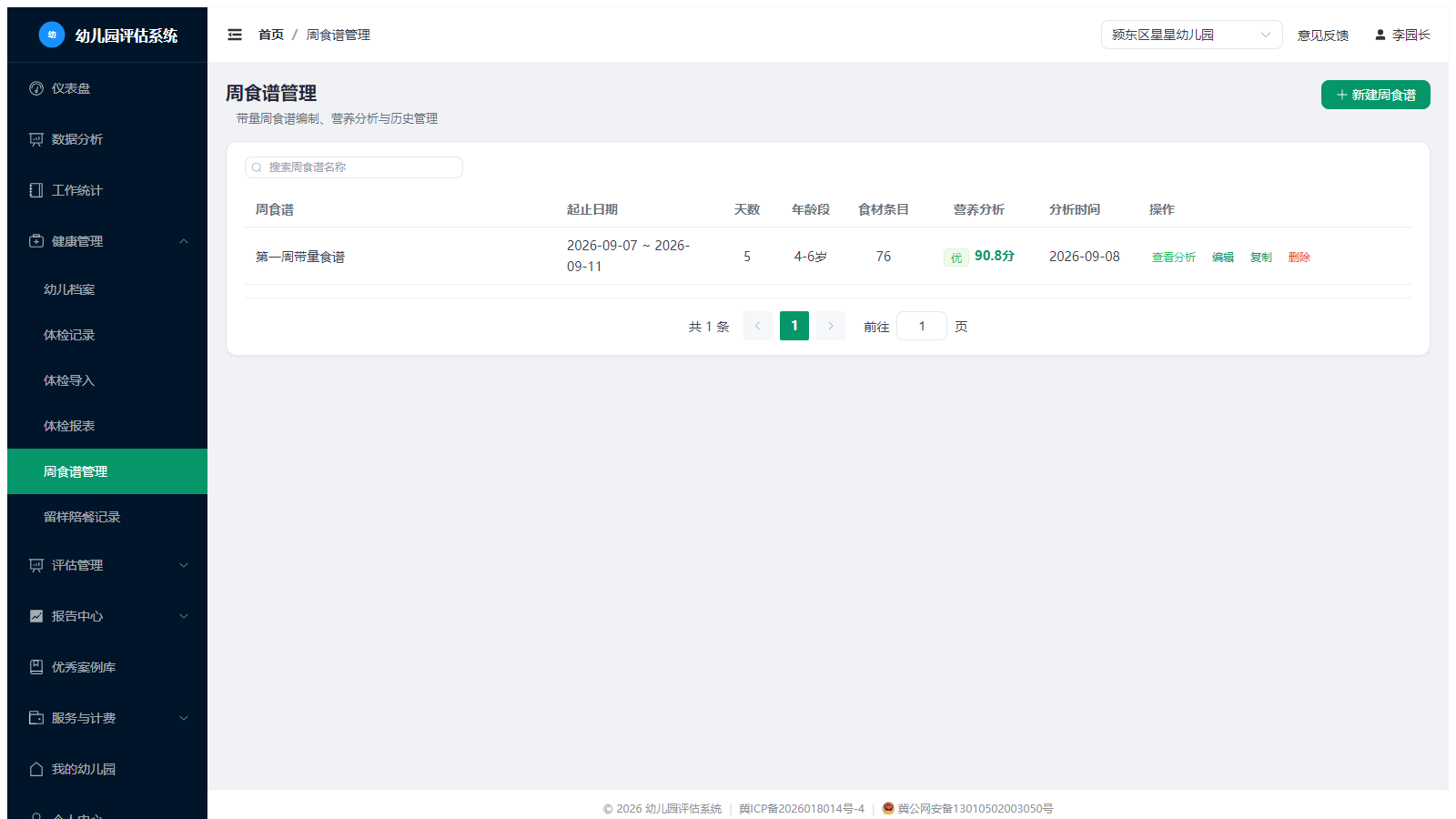This screenshot has height=819, width=1456.
Task: Click pagination page 1 button
Action: point(794,326)
